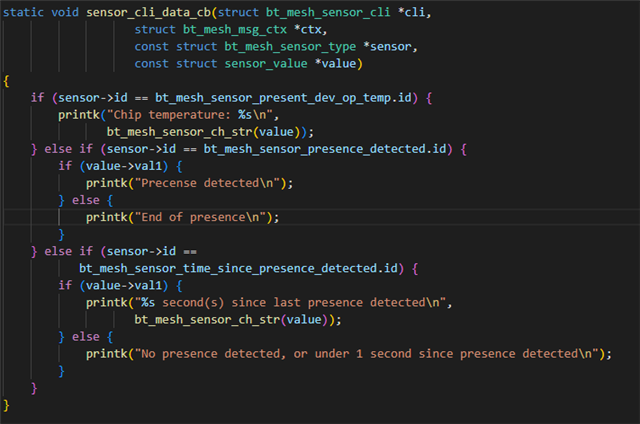Click the type bt_mesh_sensor_cli

[328, 13]
